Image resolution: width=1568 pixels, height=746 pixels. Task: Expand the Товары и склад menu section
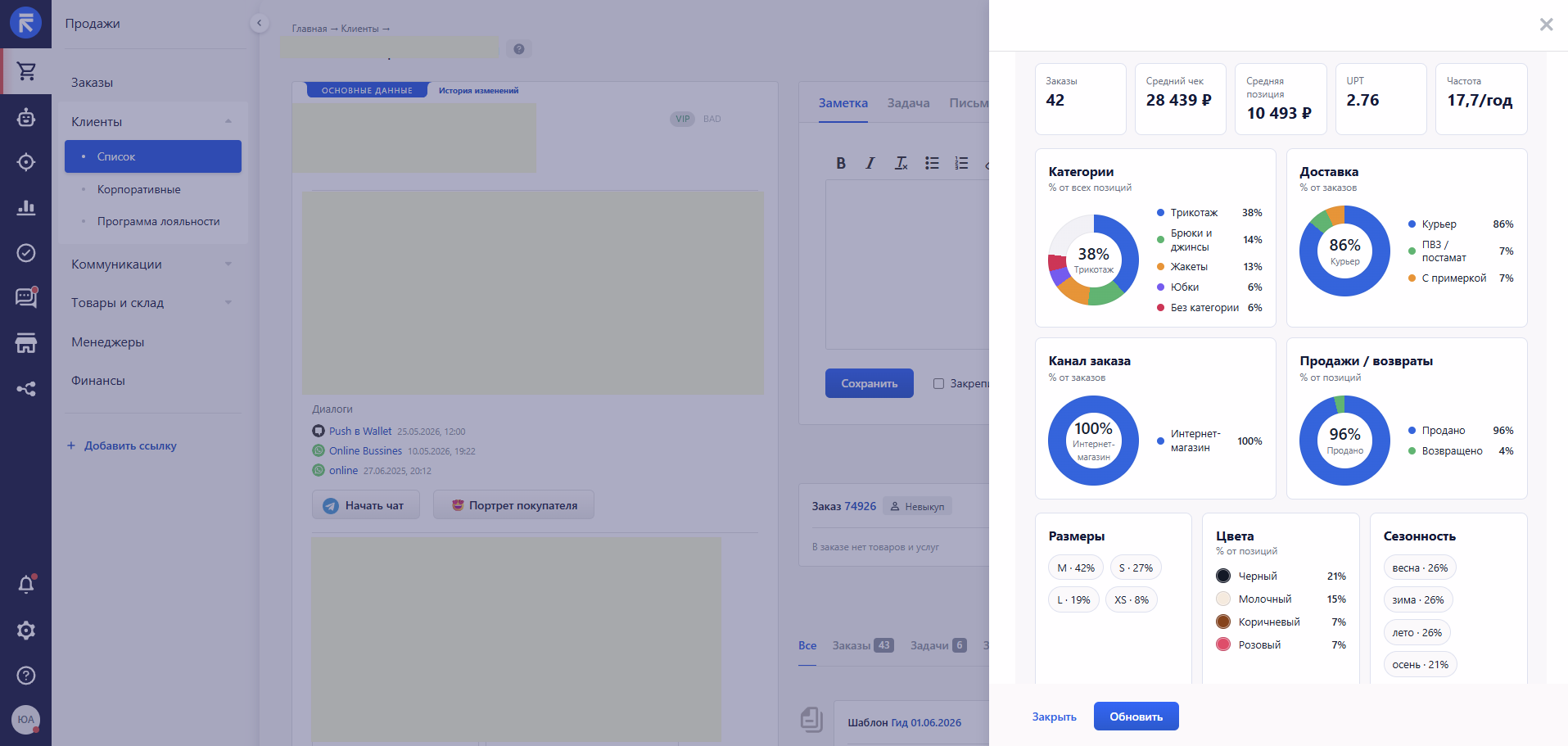[228, 302]
